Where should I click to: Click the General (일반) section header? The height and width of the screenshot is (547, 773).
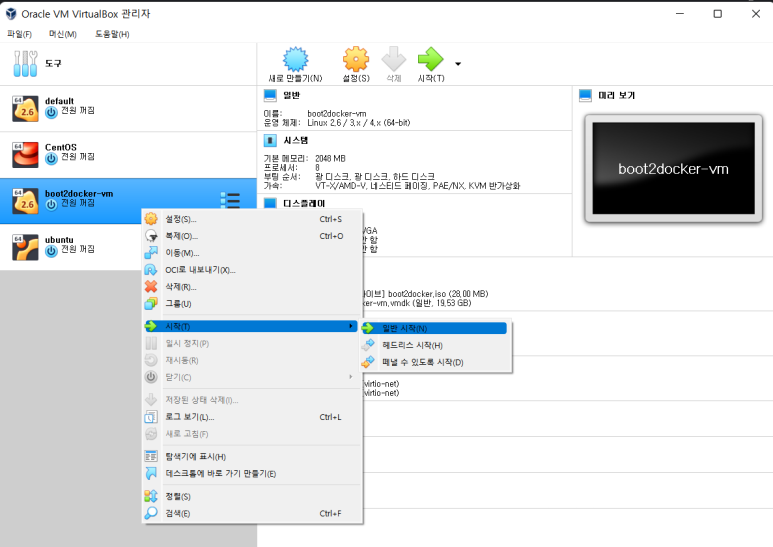(x=291, y=95)
